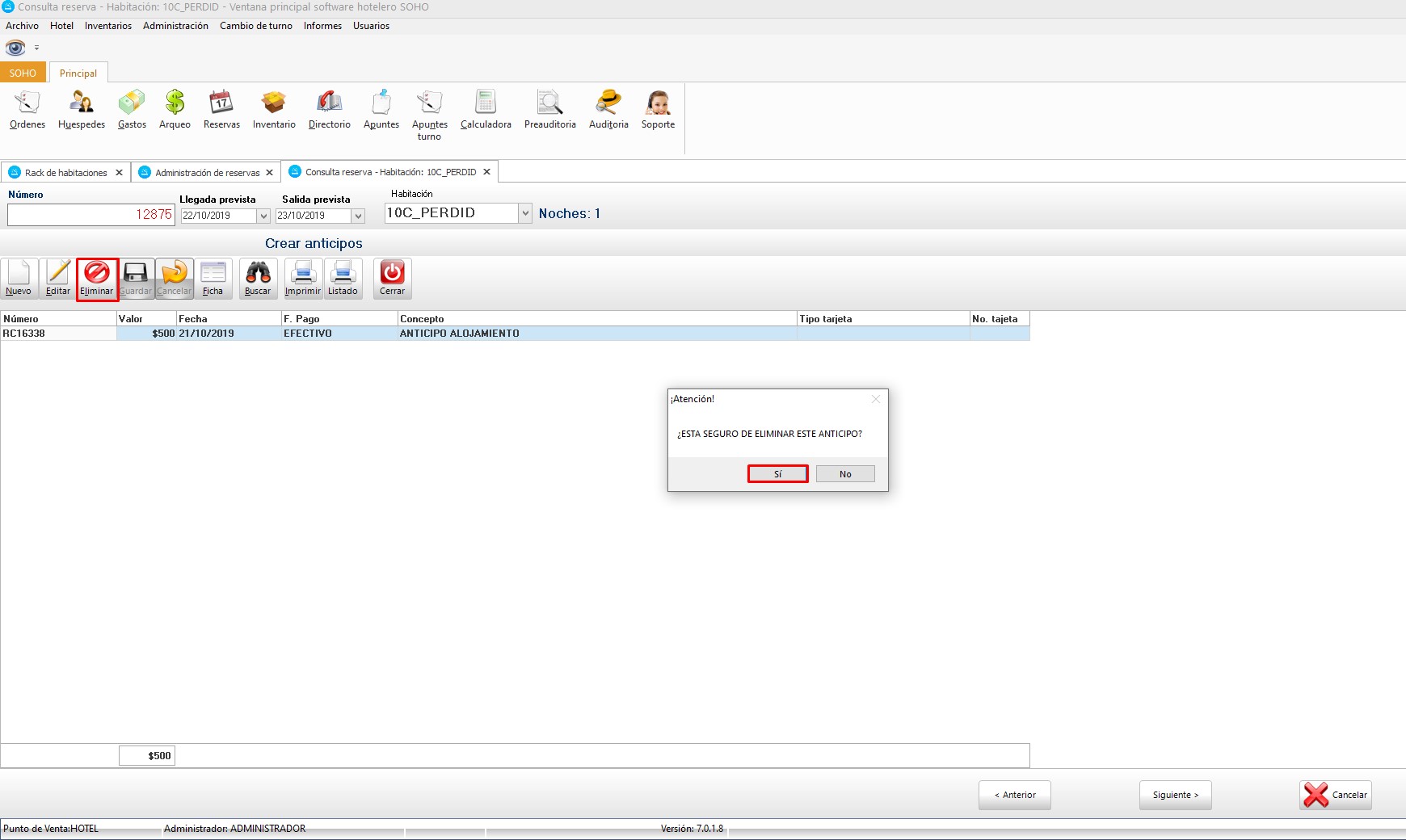This screenshot has width=1406, height=840.
Task: Close the Administración de reservas tab
Action: [270, 173]
